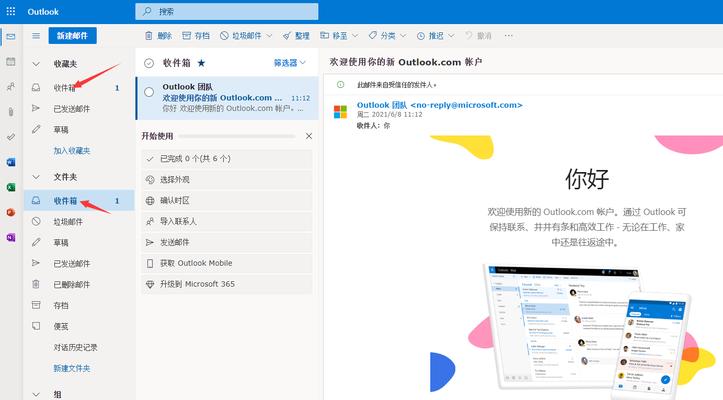Launch Excel from the left rail
Viewport: 723px width, 400px height.
click(x=11, y=187)
